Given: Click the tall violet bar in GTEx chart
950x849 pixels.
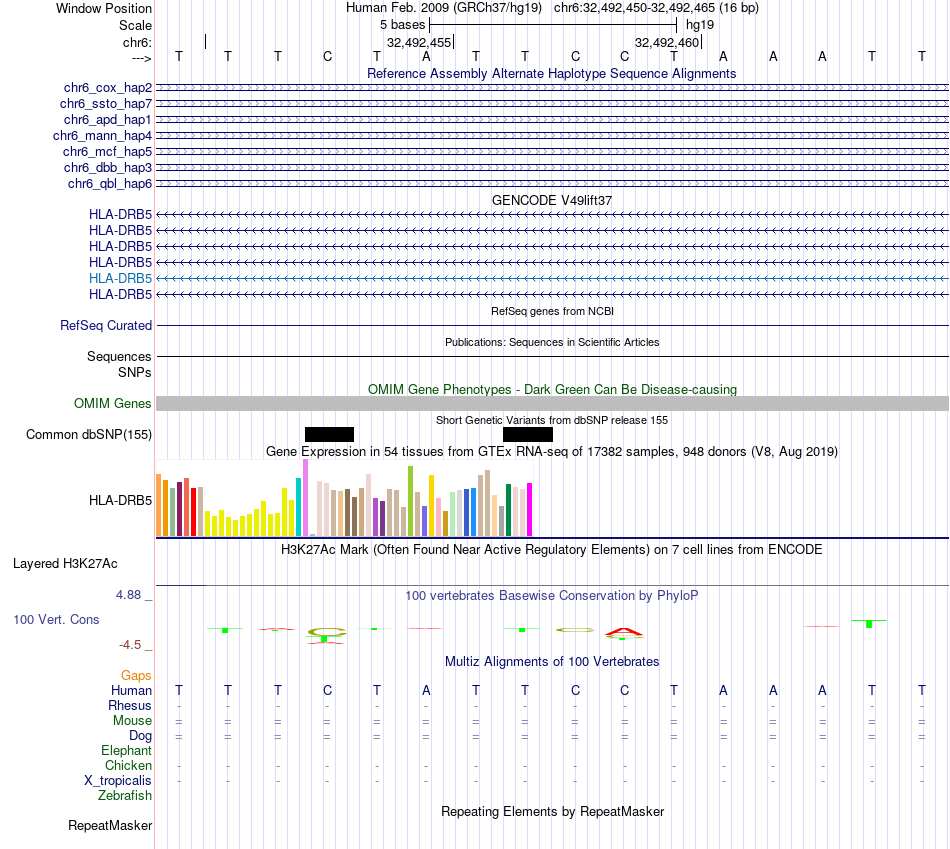Looking at the screenshot, I should coord(305,498).
